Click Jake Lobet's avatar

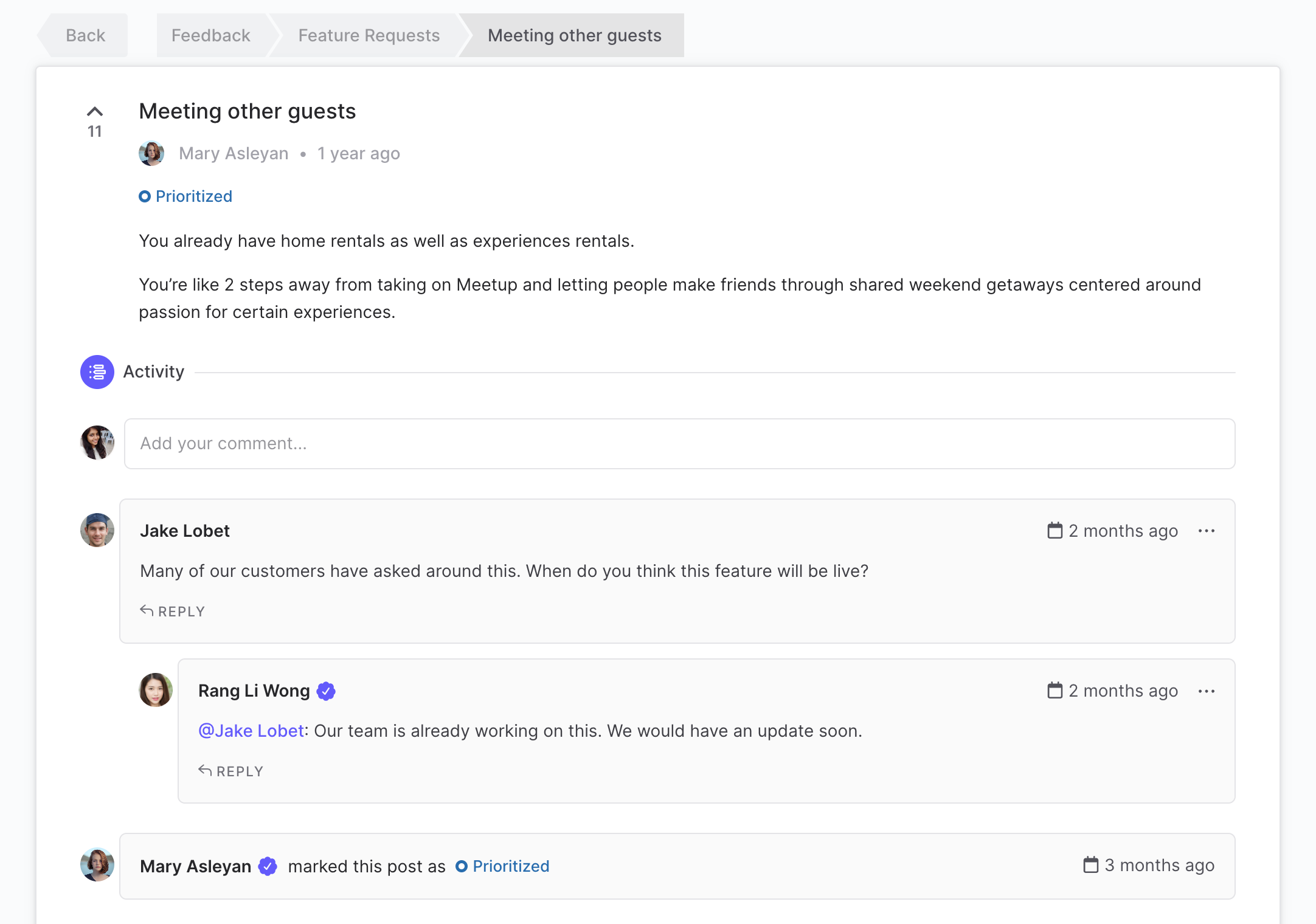tap(97, 530)
